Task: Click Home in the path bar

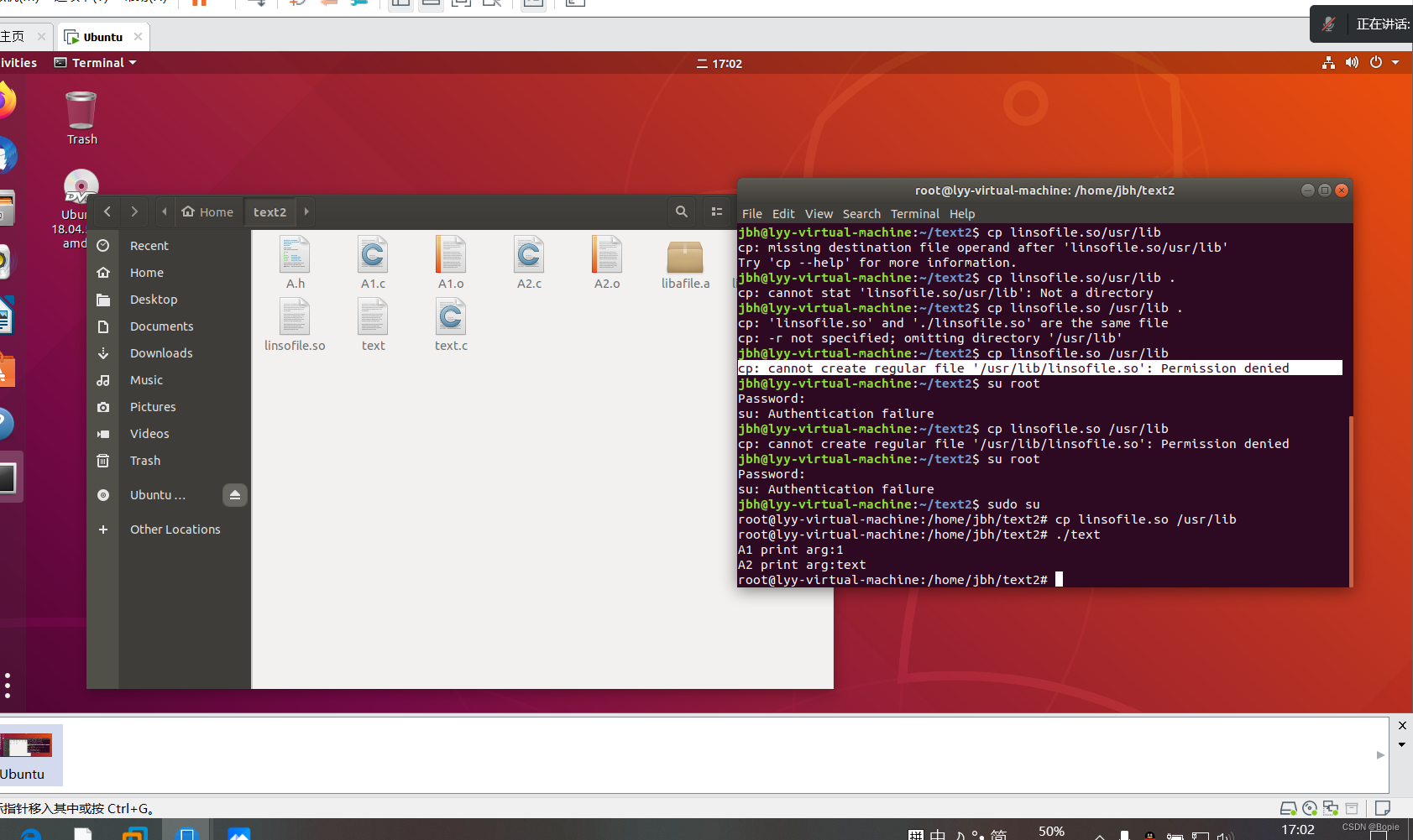Action: [x=208, y=211]
